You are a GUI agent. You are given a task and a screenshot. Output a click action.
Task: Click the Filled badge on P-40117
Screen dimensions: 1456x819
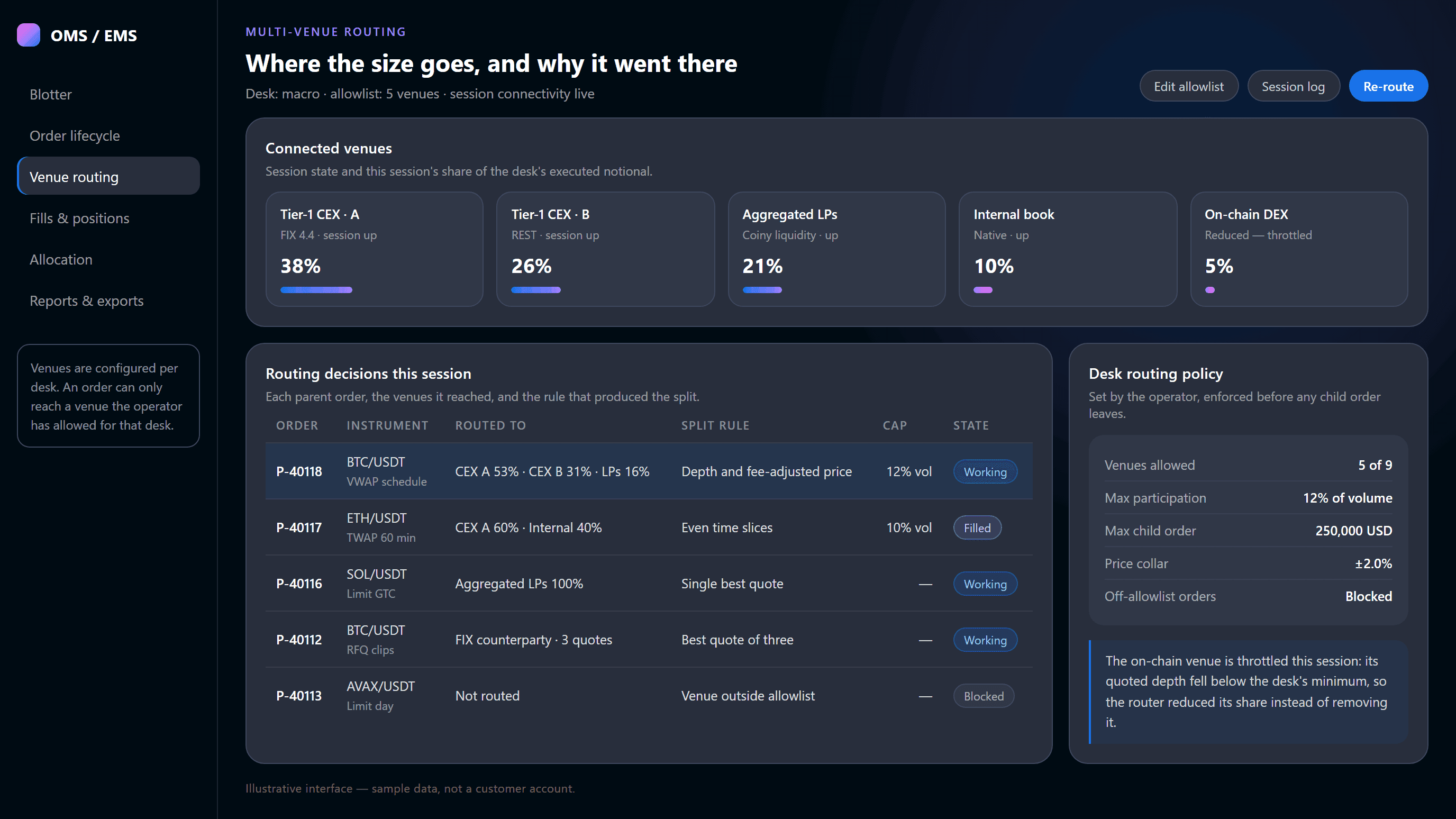coord(977,527)
